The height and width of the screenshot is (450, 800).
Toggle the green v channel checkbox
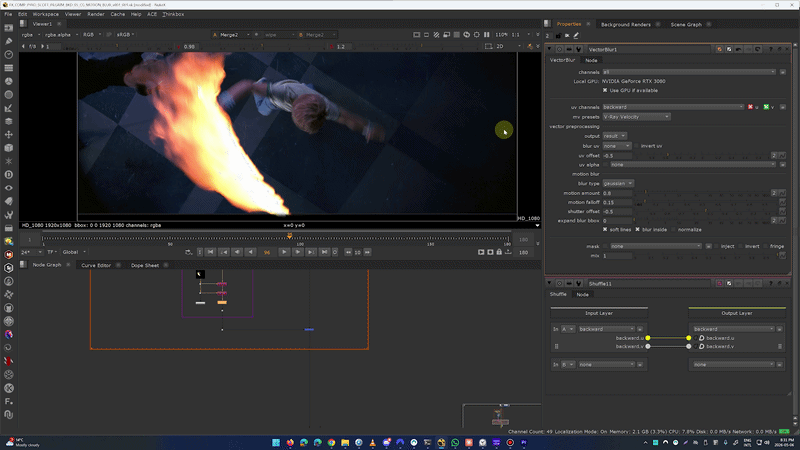[766, 107]
